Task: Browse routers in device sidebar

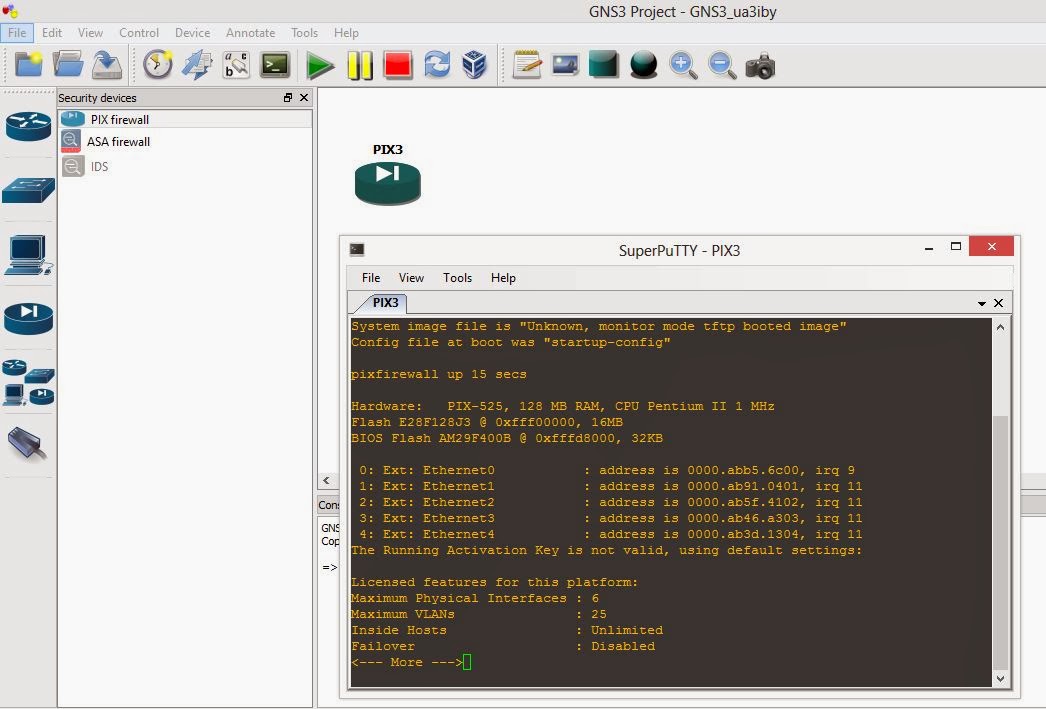Action: click(x=28, y=125)
